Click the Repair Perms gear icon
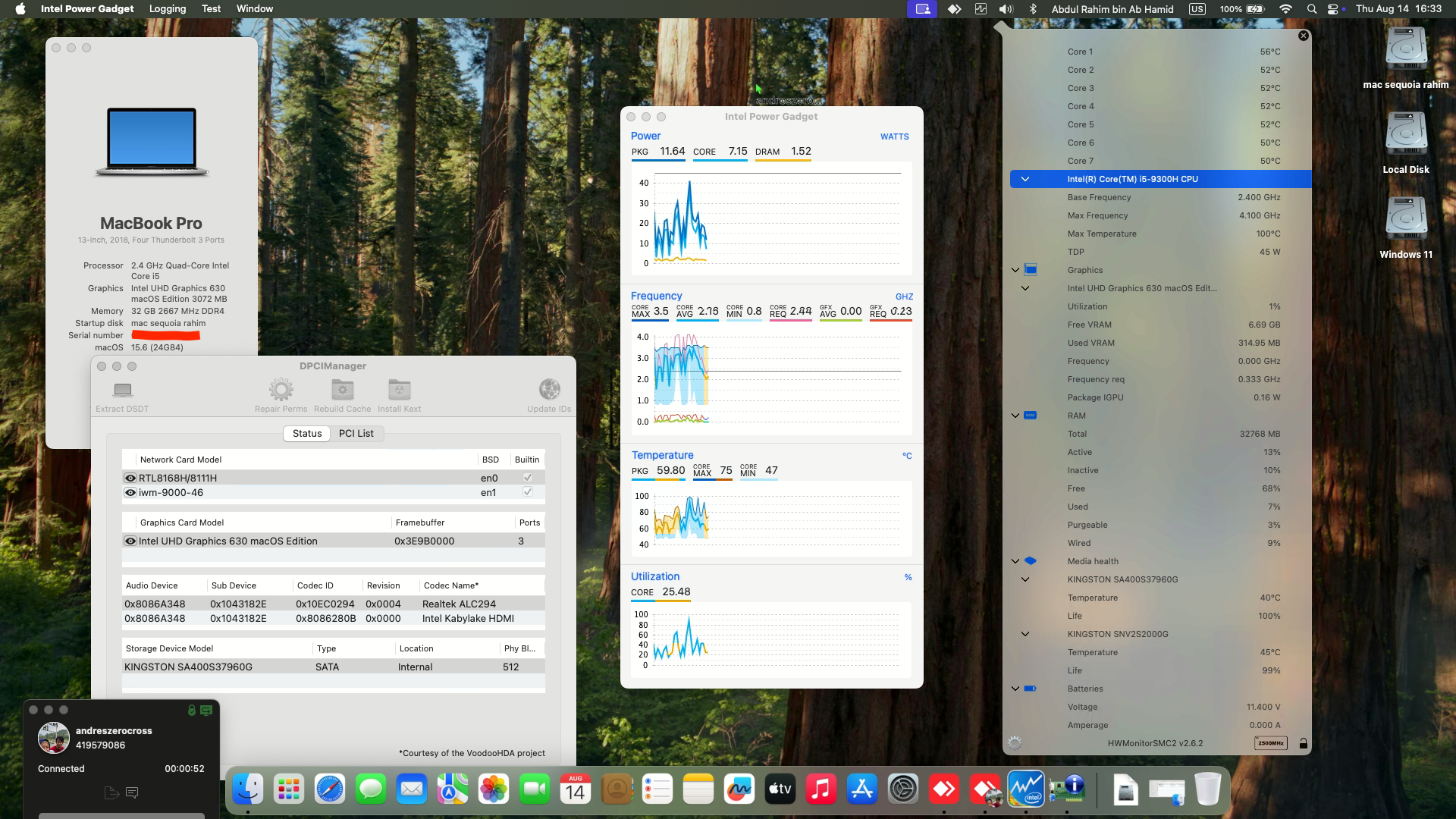This screenshot has width=1456, height=819. (x=281, y=390)
